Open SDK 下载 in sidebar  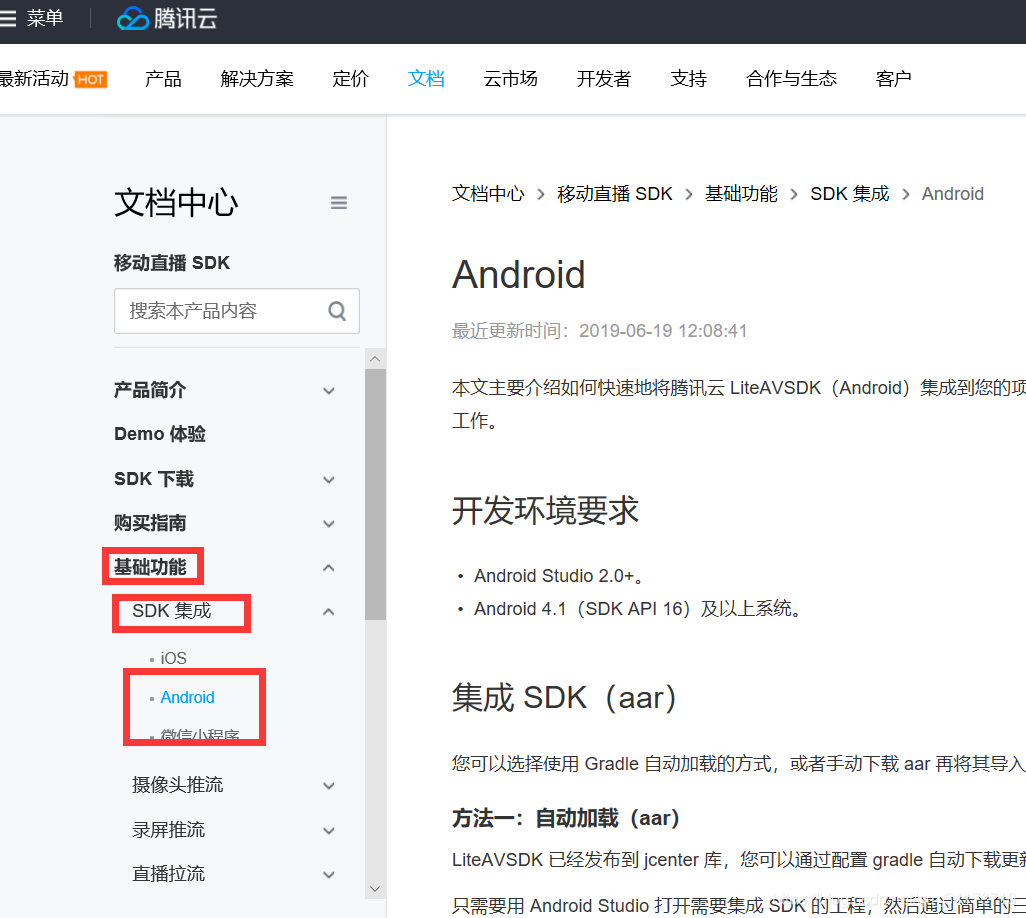coord(154,479)
